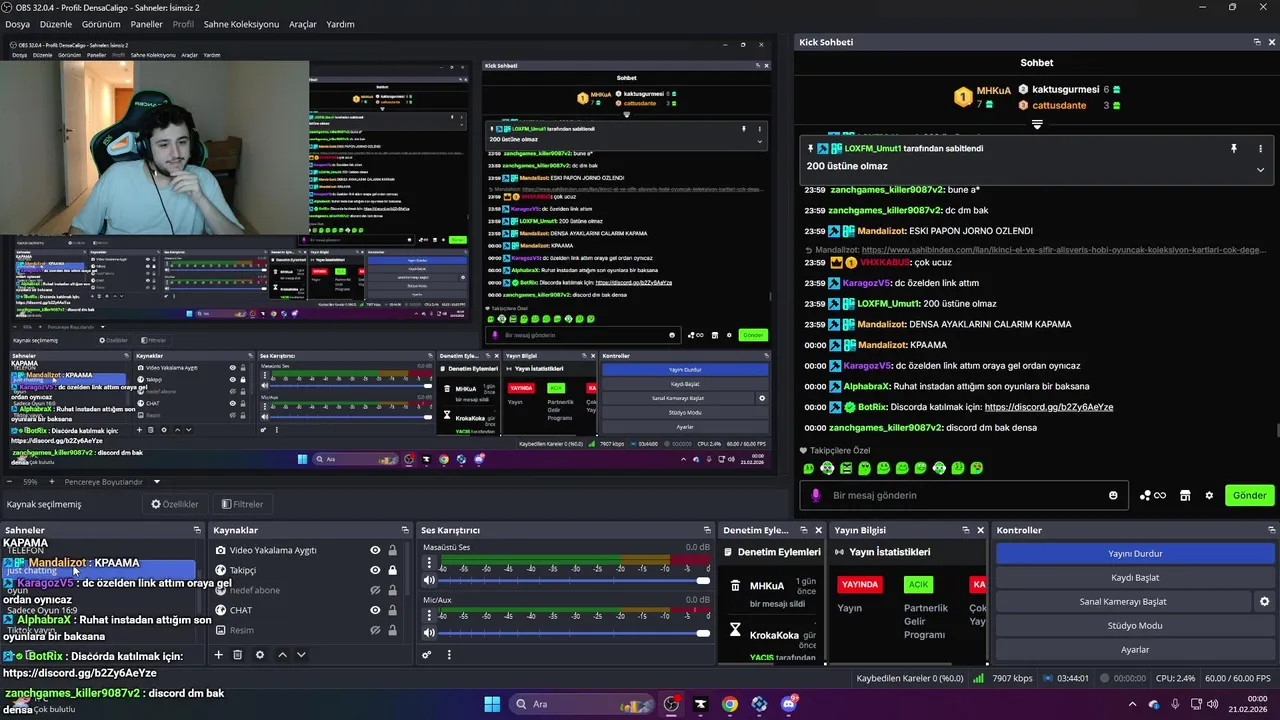
Task: Open Görünüm menu
Action: [x=101, y=24]
